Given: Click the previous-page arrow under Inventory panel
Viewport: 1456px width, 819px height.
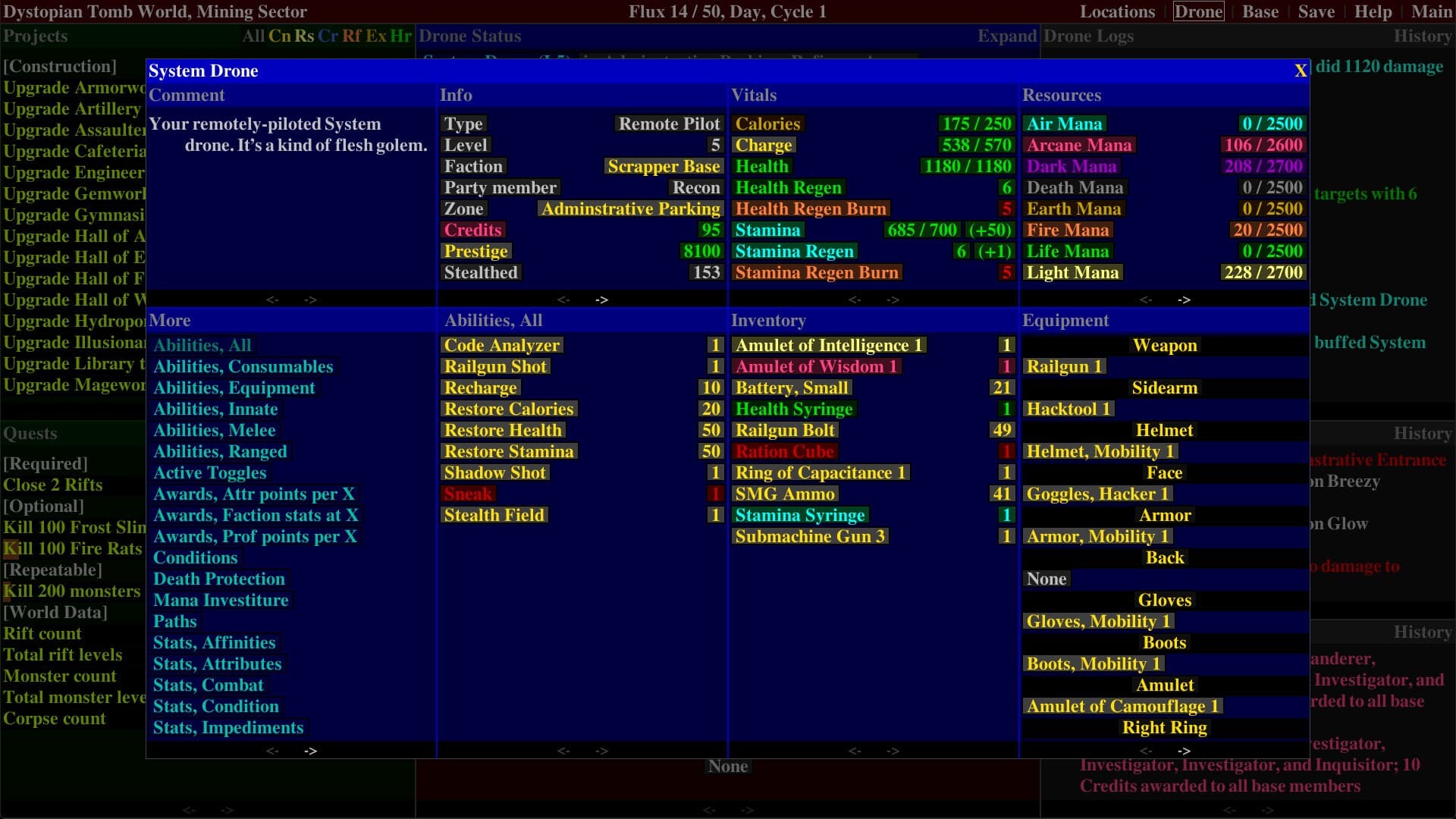Looking at the screenshot, I should click(x=855, y=752).
